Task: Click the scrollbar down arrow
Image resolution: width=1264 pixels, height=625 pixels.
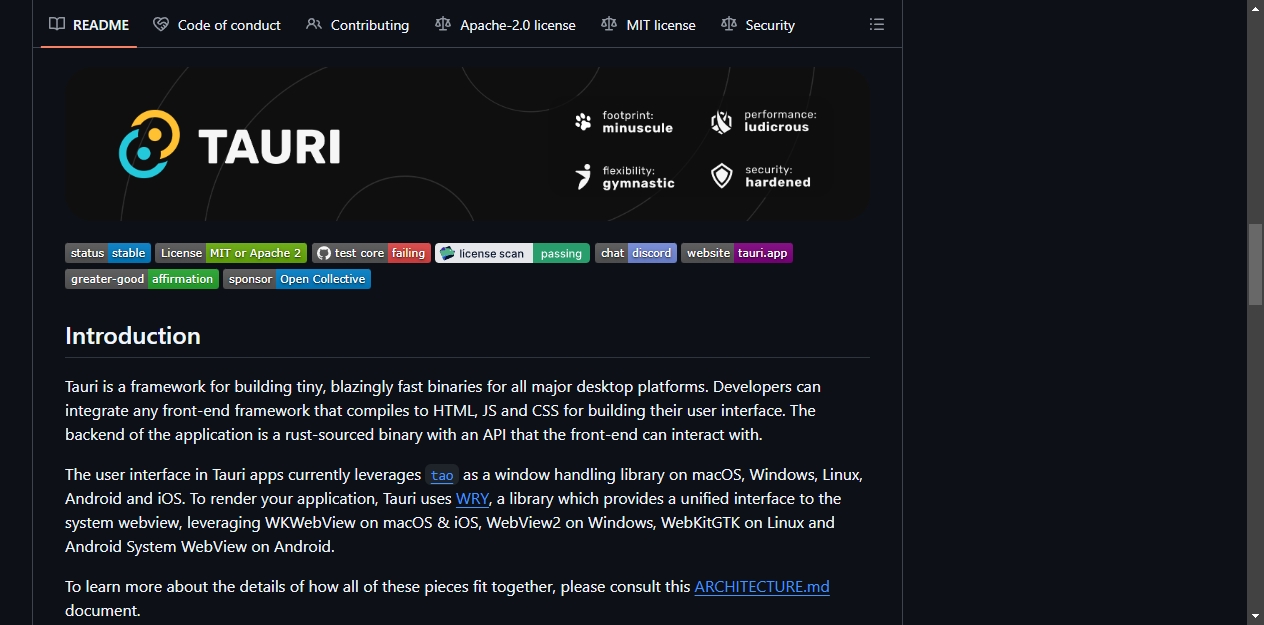Action: click(1256, 616)
